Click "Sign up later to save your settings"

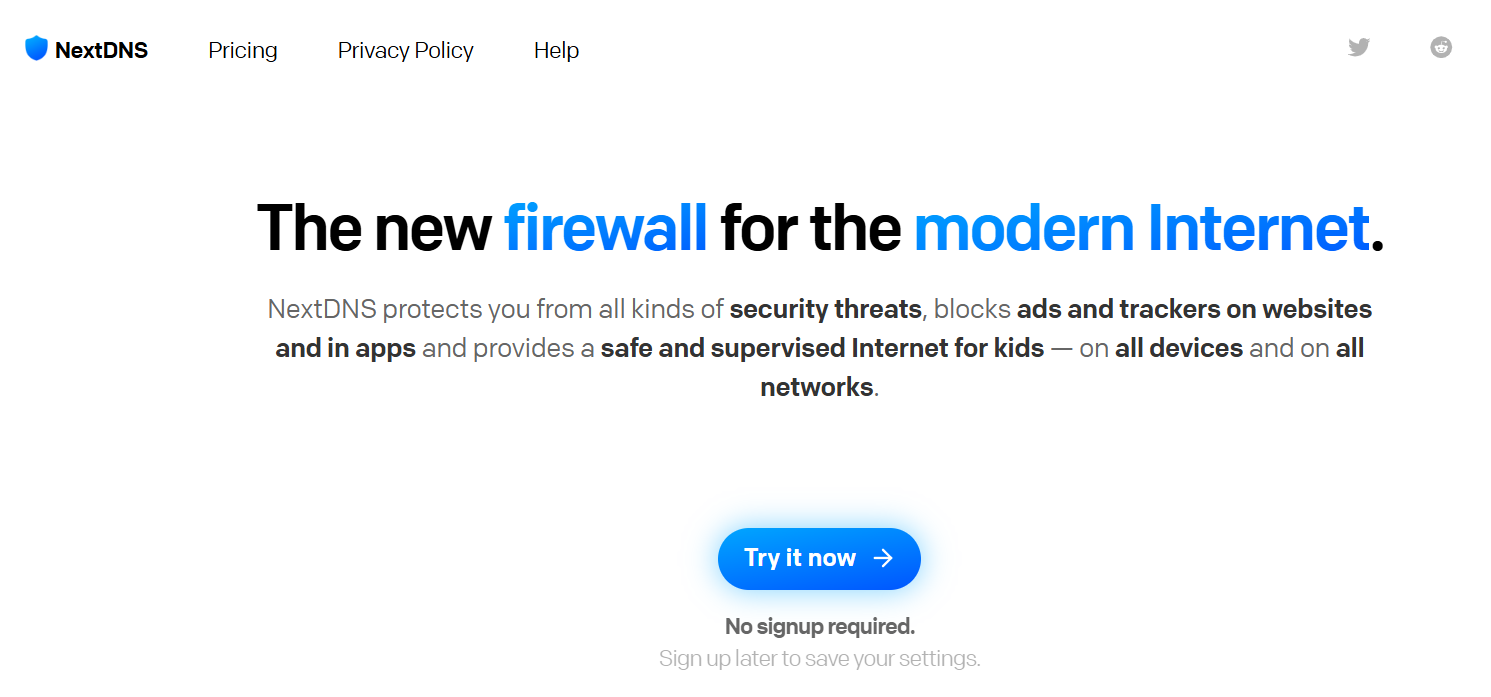819,659
